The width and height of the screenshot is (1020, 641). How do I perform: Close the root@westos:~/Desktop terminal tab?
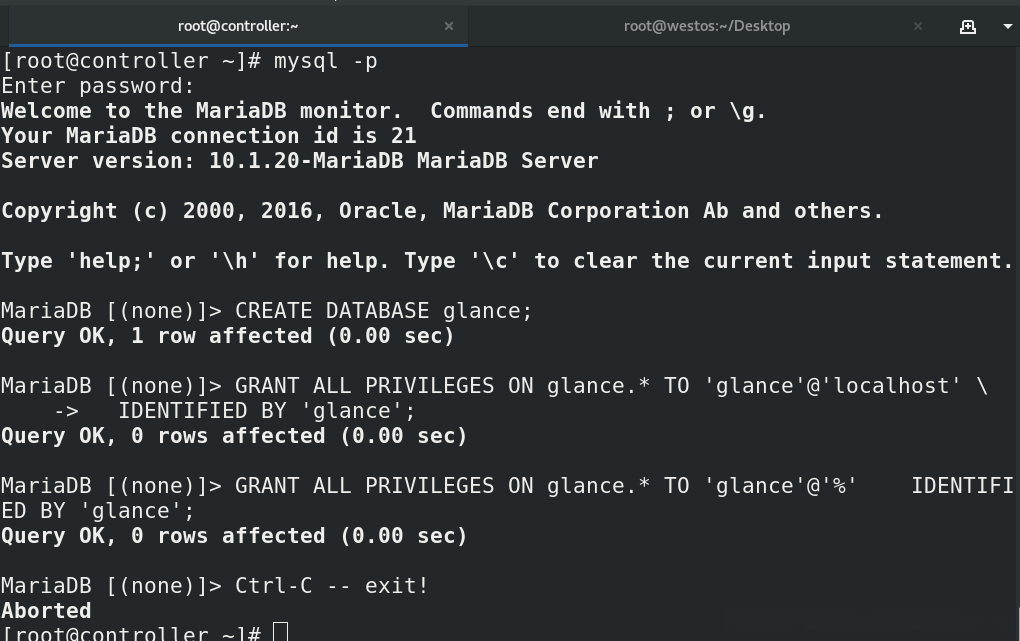click(918, 26)
